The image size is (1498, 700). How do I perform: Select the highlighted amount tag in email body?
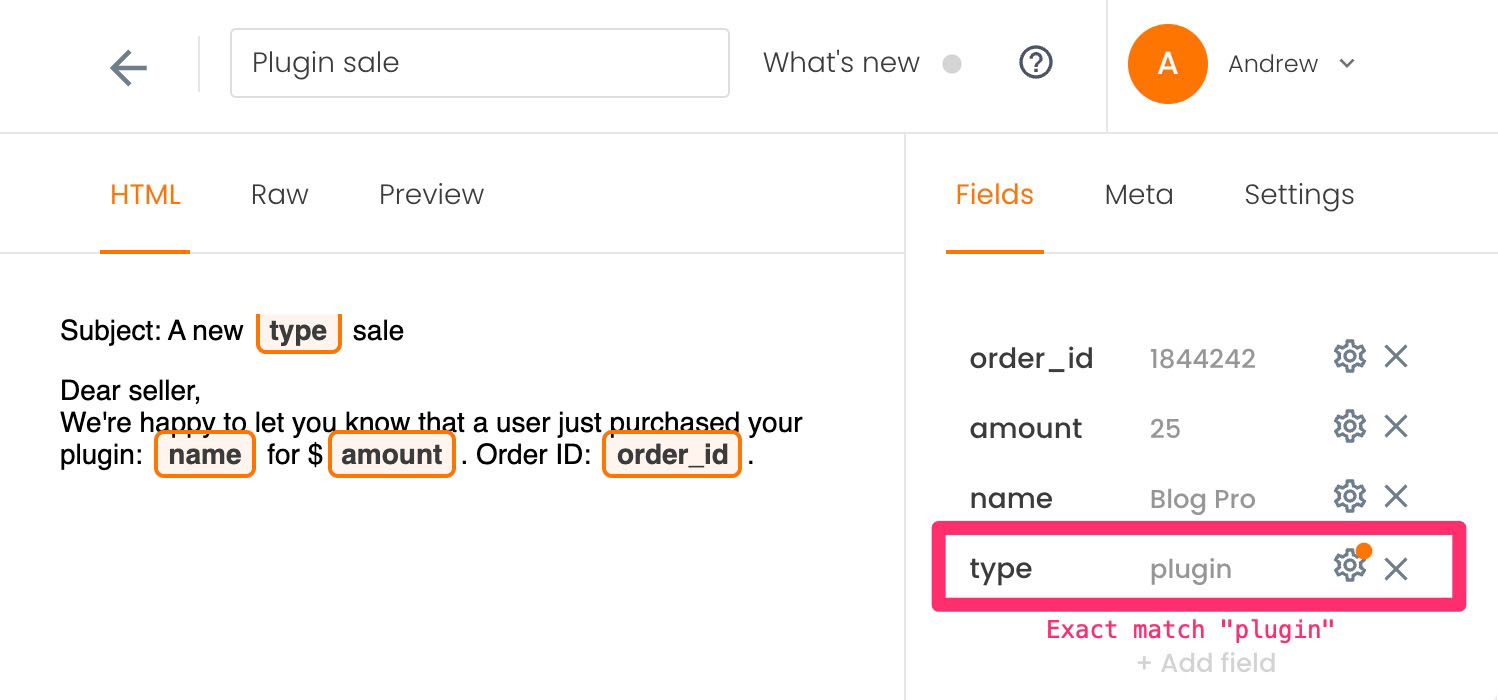pos(392,455)
